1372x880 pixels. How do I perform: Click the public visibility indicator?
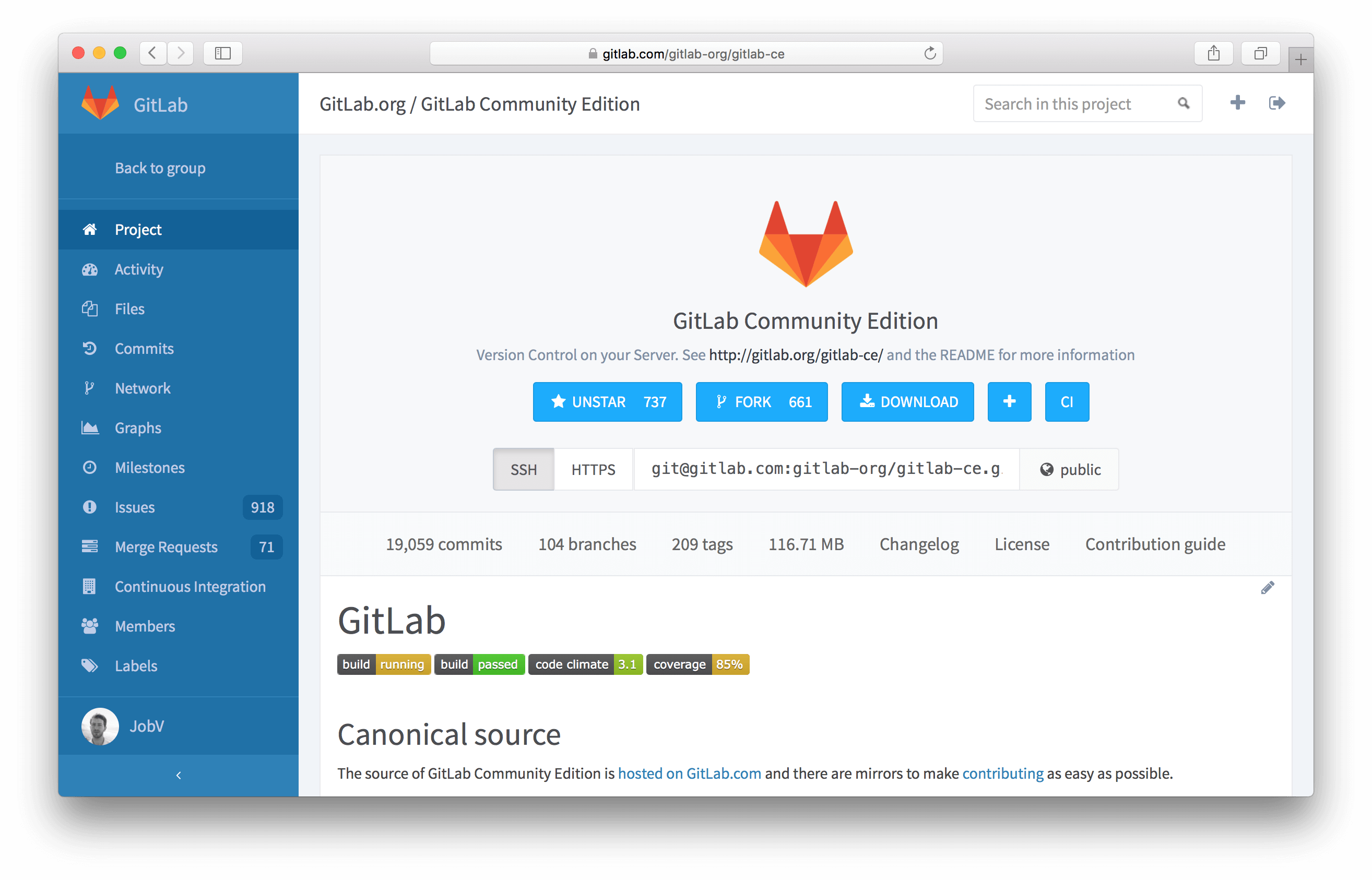coord(1070,470)
